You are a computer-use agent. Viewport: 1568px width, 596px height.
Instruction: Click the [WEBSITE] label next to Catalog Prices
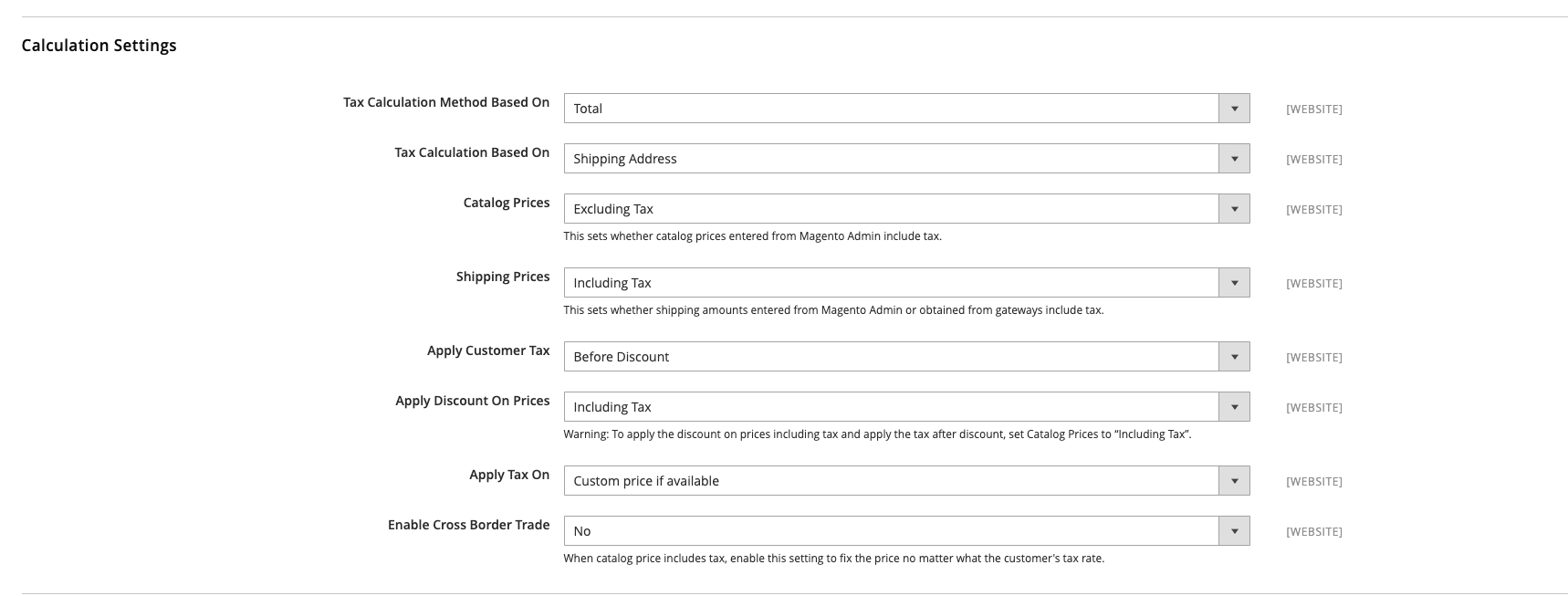point(1313,209)
